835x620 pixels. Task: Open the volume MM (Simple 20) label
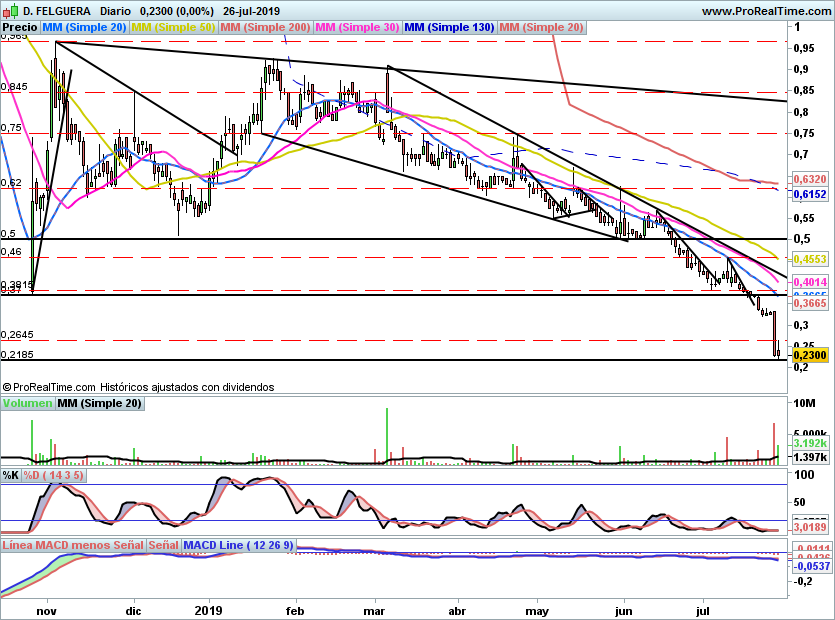(x=100, y=403)
